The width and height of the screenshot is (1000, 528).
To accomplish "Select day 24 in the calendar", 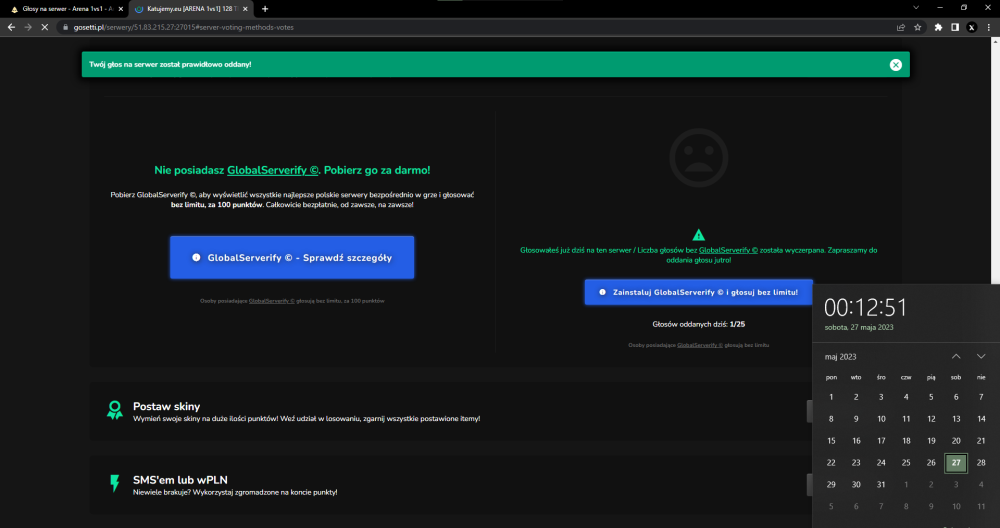I will tap(881, 463).
